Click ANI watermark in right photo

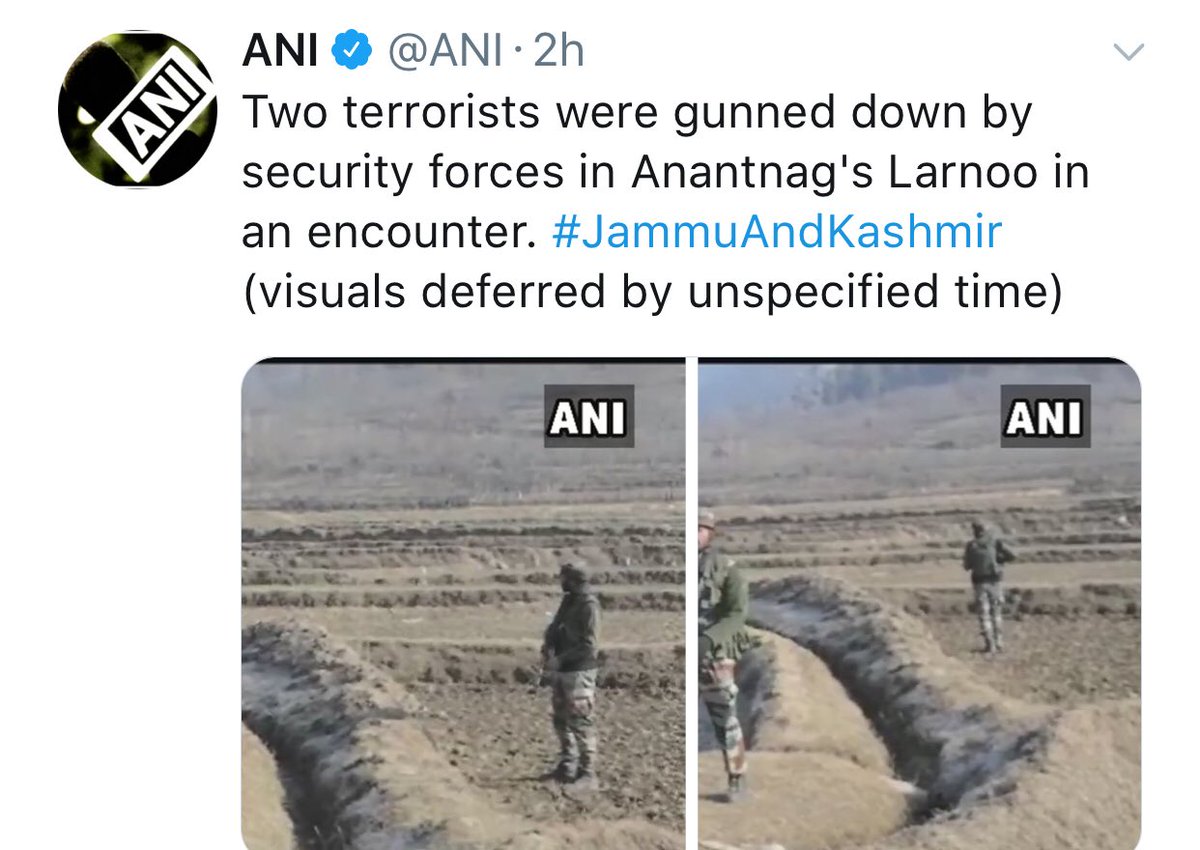pos(1045,416)
